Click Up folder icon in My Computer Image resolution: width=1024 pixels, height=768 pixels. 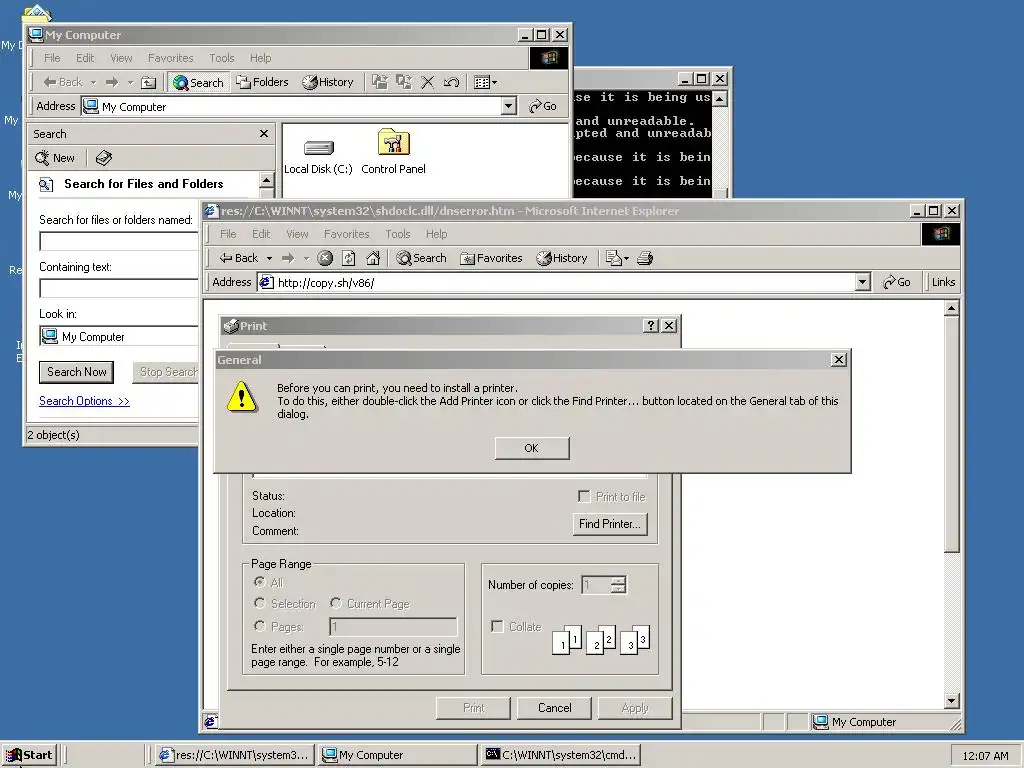click(149, 82)
